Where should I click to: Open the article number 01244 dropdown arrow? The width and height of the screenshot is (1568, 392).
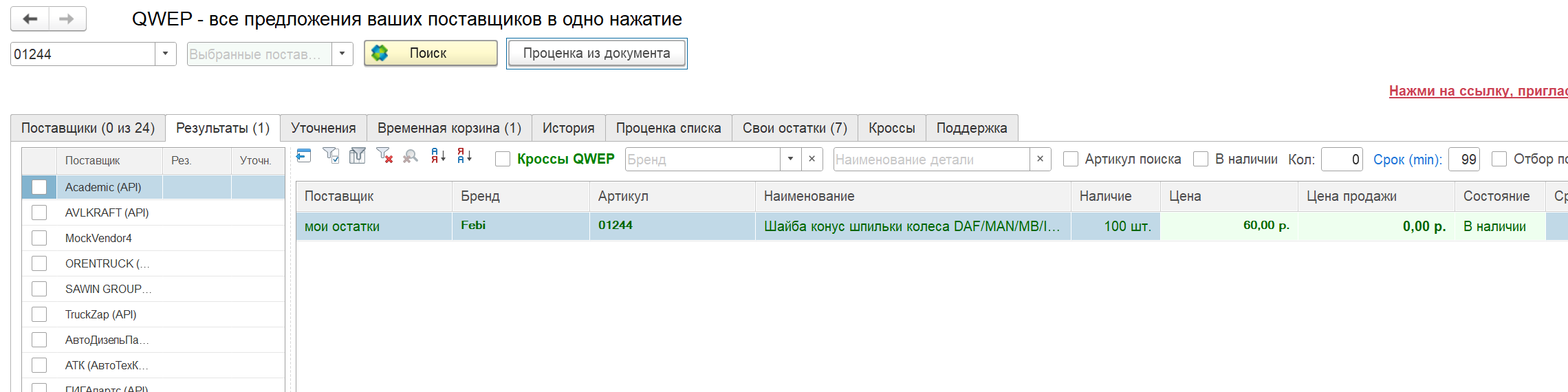coord(165,54)
